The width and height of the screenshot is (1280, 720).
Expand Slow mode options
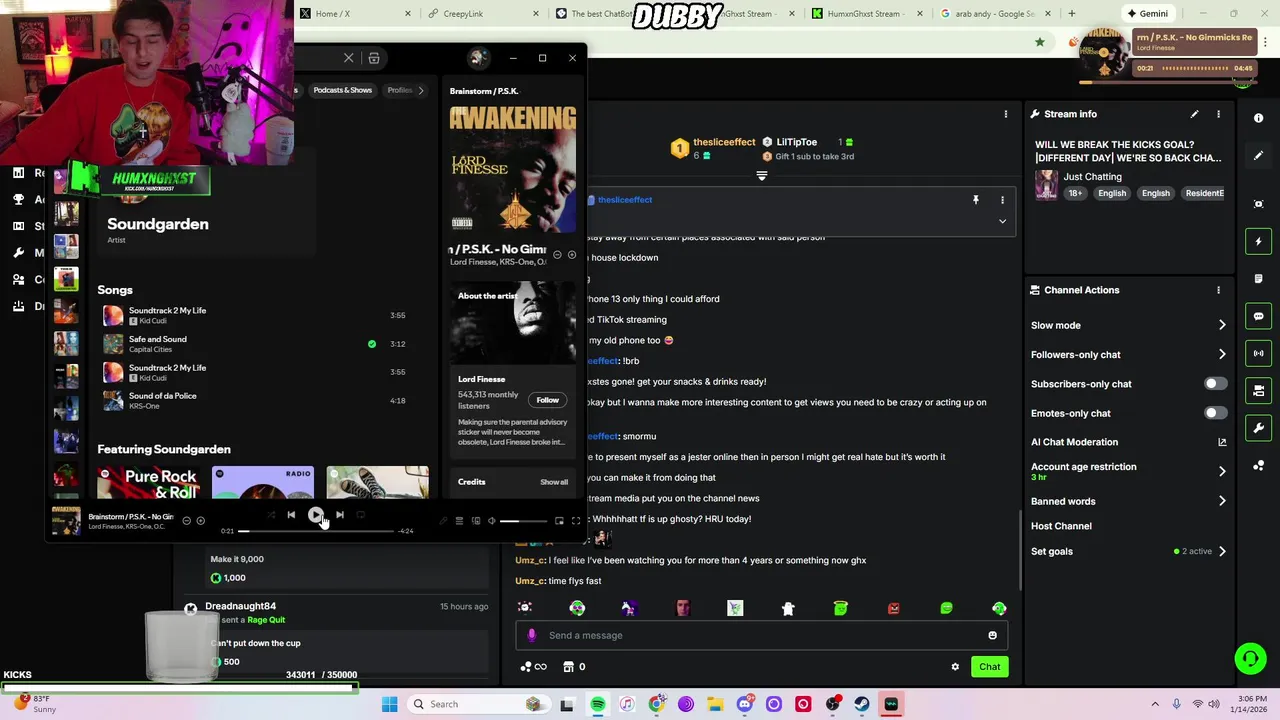coord(1222,325)
